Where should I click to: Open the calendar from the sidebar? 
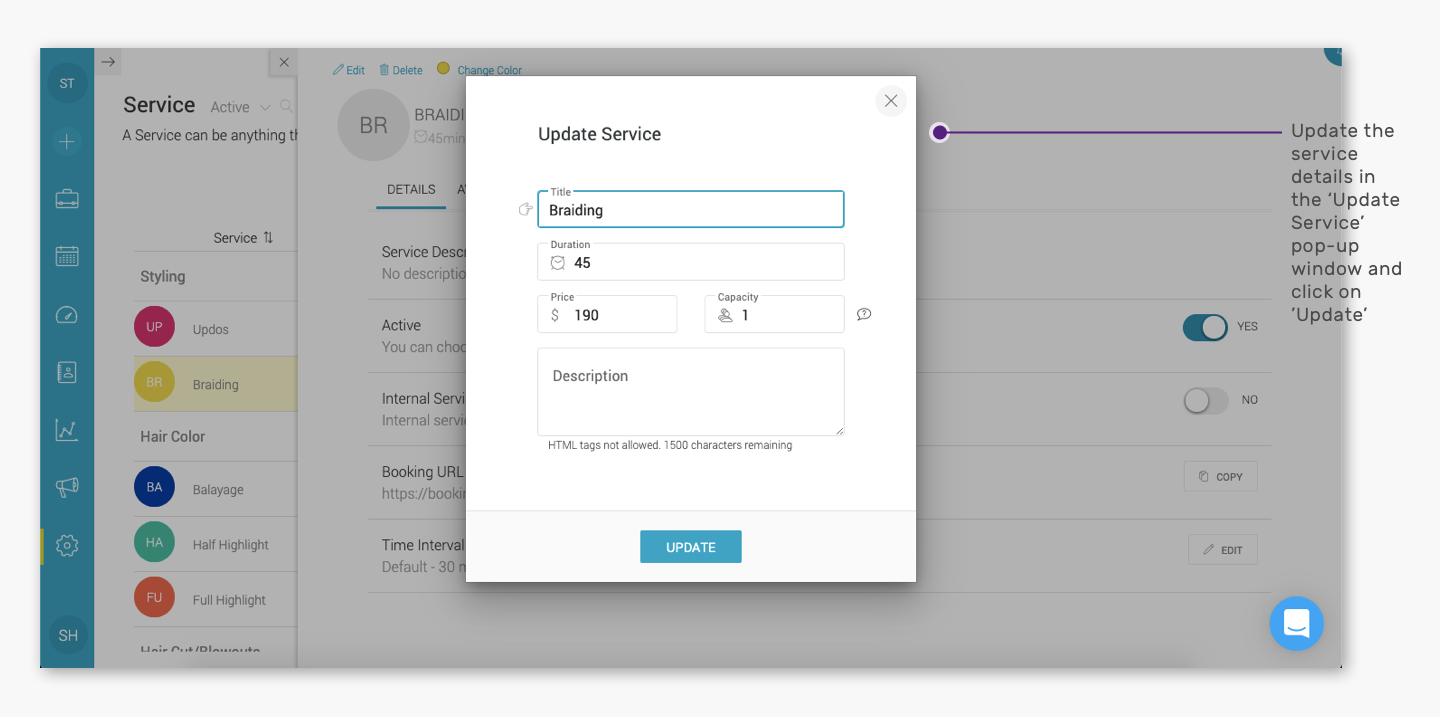(67, 256)
